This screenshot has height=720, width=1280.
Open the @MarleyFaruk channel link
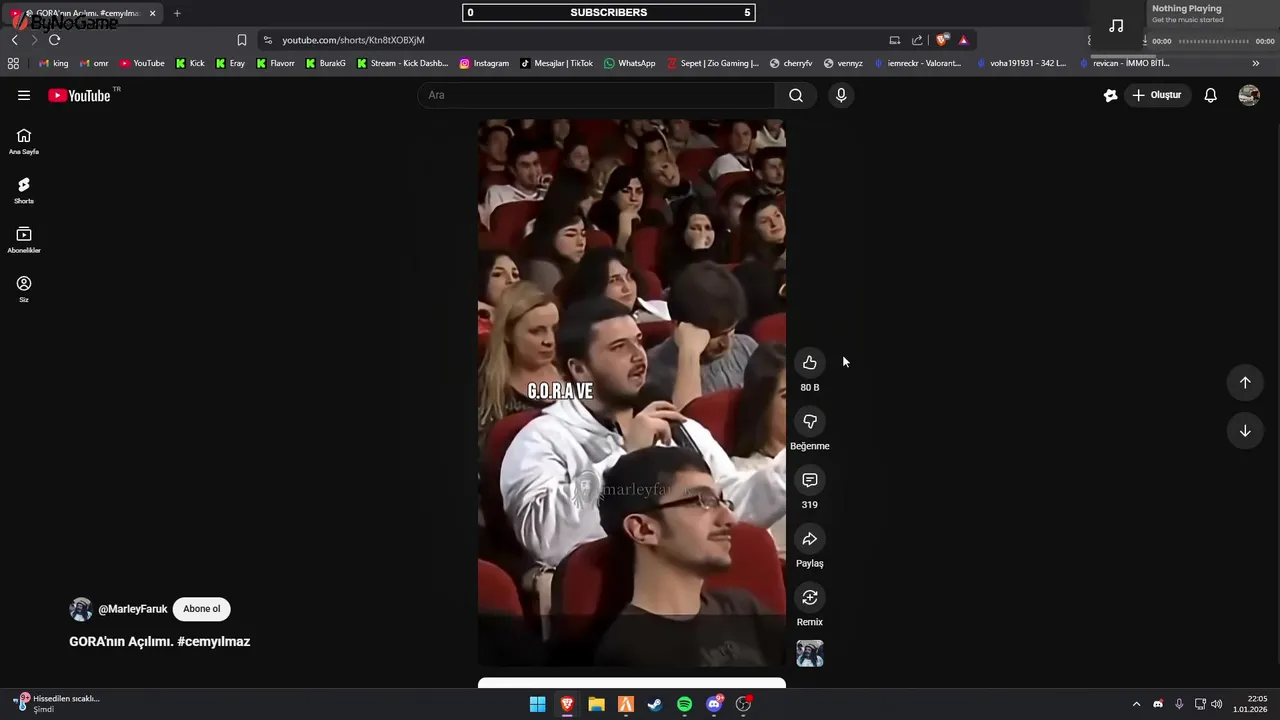pyautogui.click(x=133, y=609)
